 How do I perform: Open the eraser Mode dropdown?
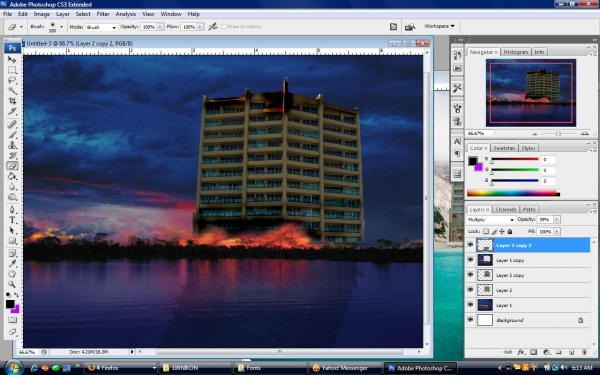tap(101, 27)
